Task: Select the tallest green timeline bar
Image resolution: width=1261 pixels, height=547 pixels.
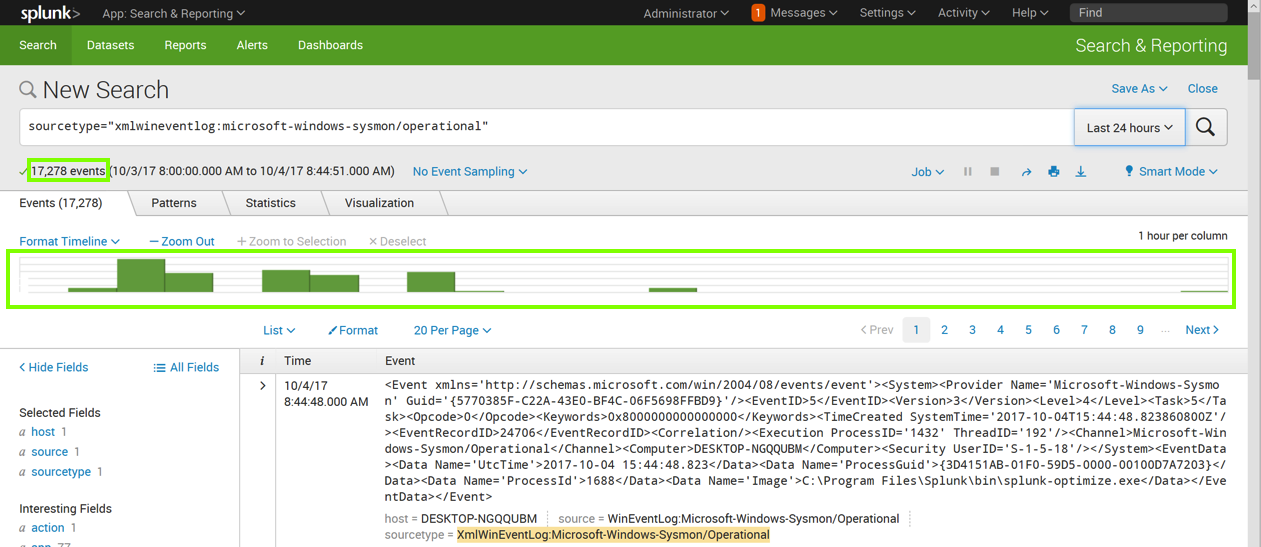Action: click(x=141, y=275)
